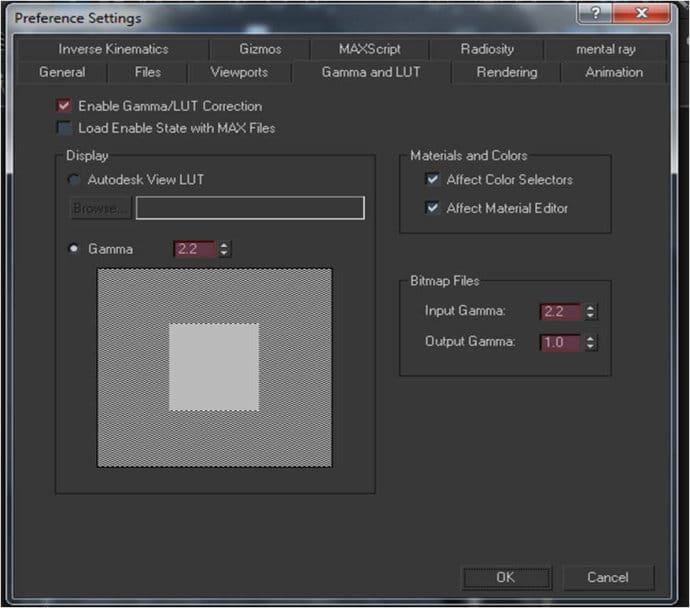The height and width of the screenshot is (608, 690).
Task: Check Load Enable State with MAX Files
Action: coord(64,128)
